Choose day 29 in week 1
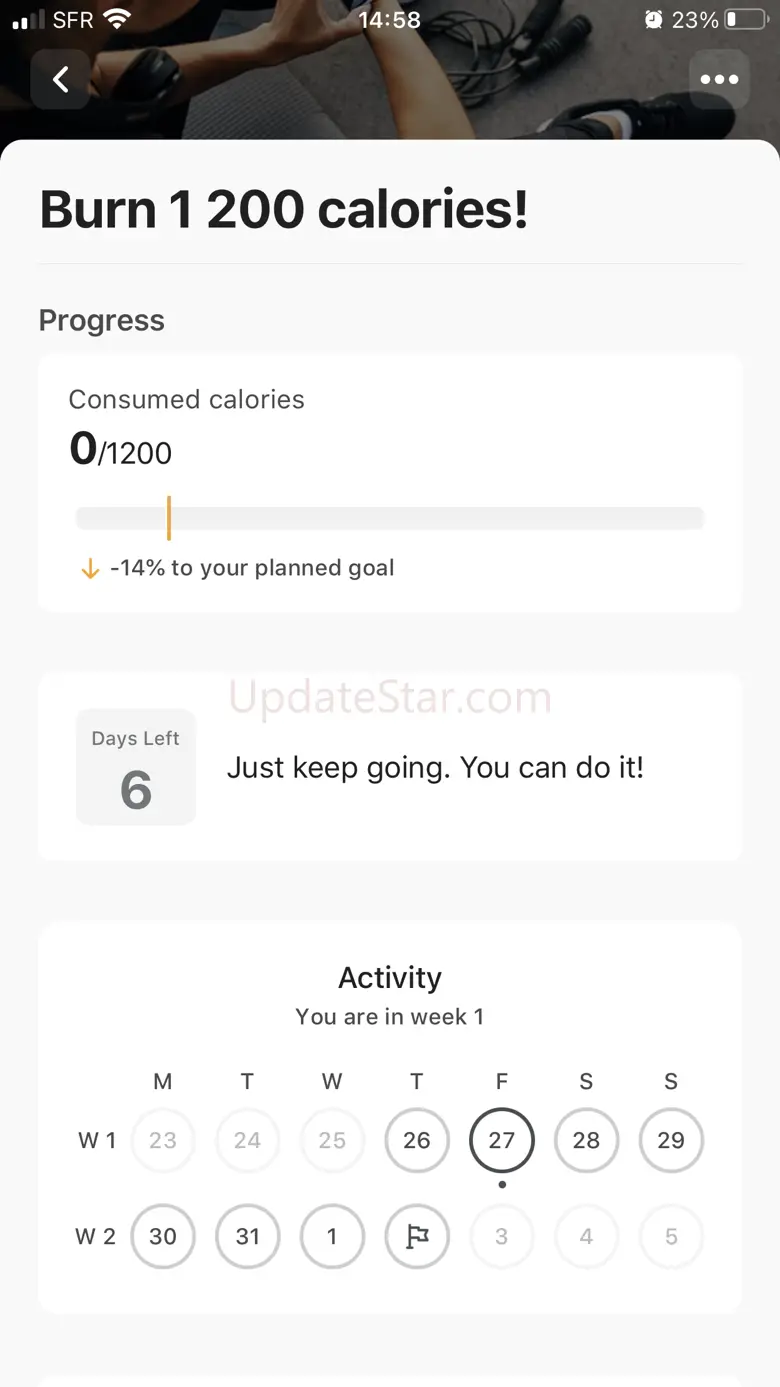This screenshot has height=1387, width=780. (x=671, y=1141)
